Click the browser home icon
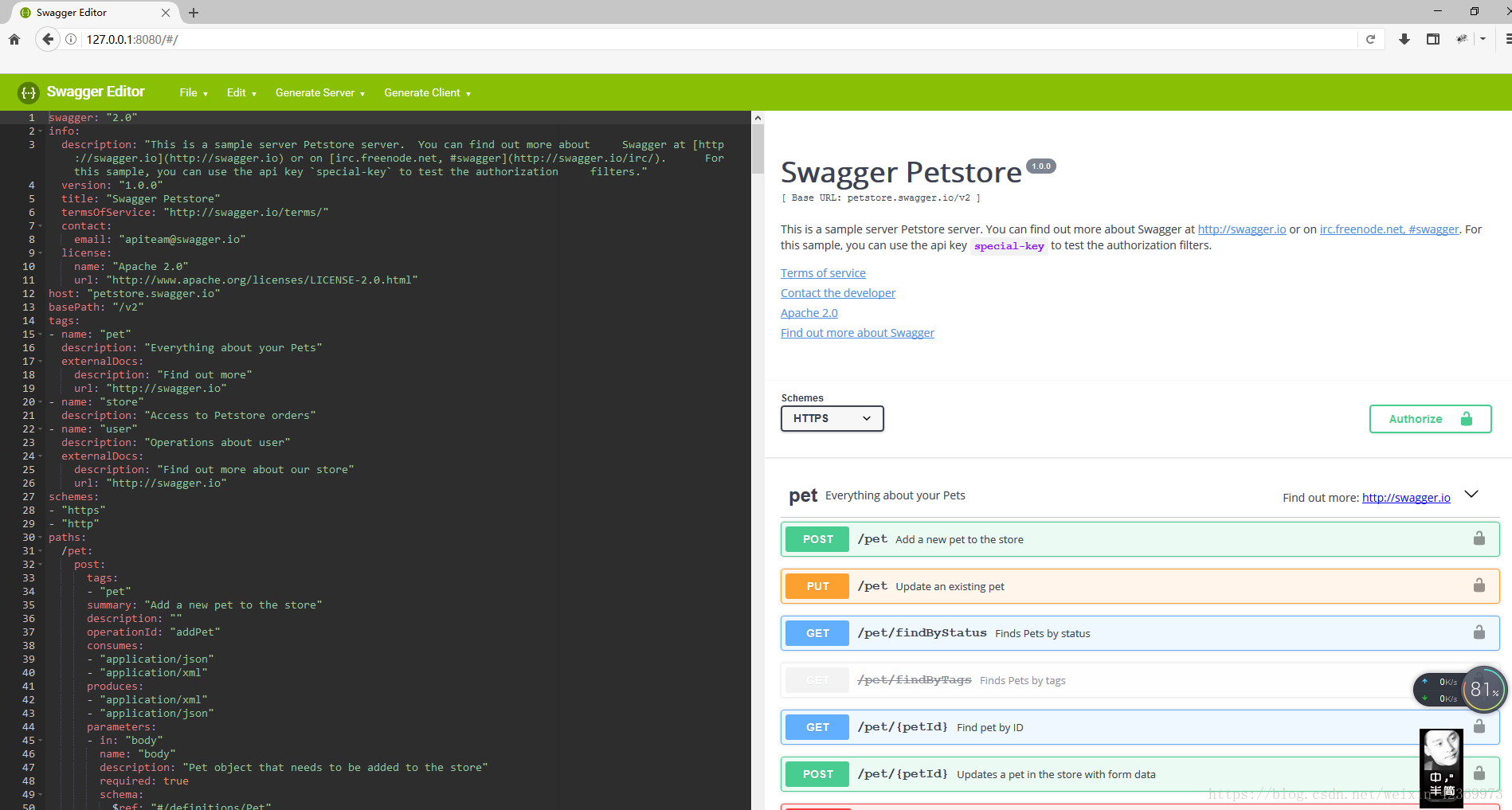The height and width of the screenshot is (810, 1512). [x=14, y=39]
